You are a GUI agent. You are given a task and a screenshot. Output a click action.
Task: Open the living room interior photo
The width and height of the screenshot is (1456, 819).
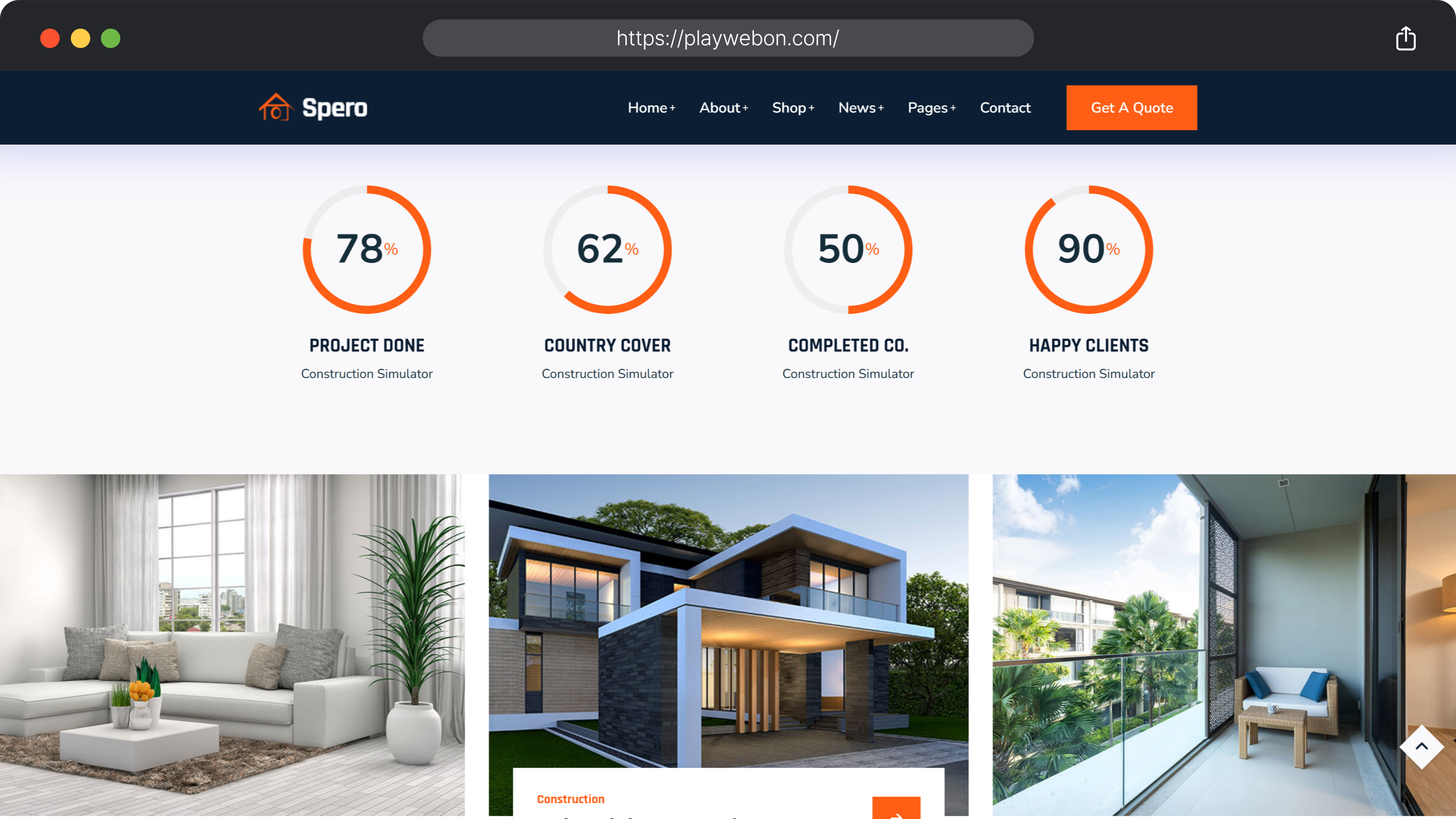pos(232,644)
